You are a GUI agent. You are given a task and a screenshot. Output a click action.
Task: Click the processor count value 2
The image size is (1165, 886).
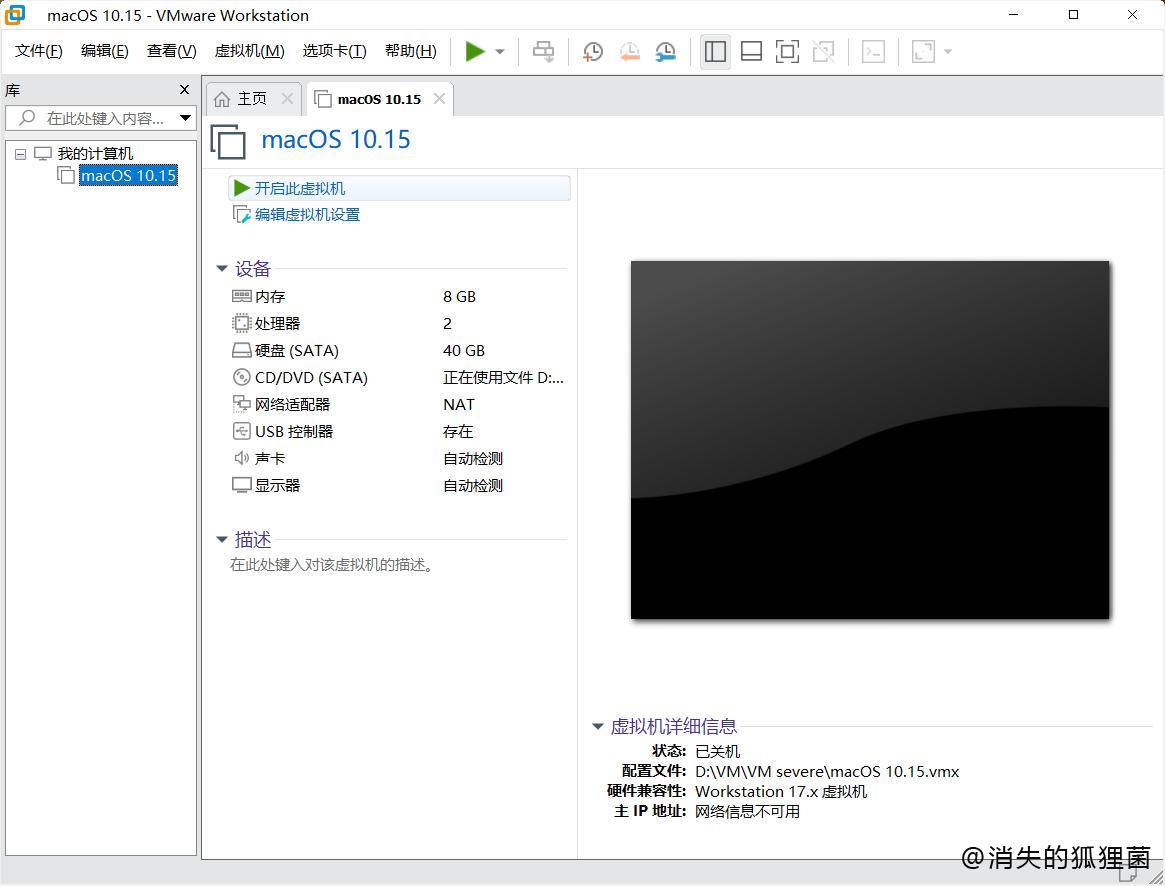[x=447, y=323]
